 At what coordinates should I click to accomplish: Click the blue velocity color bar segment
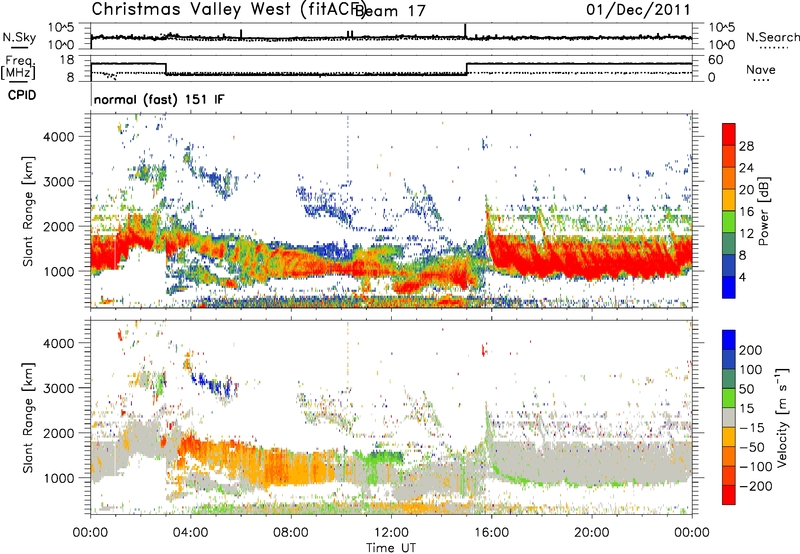pos(729,340)
